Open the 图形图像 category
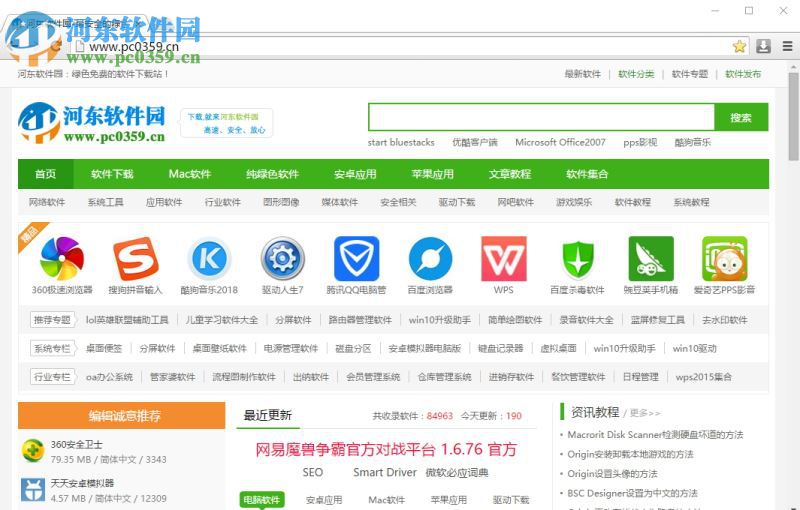This screenshot has width=800, height=510. 281,202
